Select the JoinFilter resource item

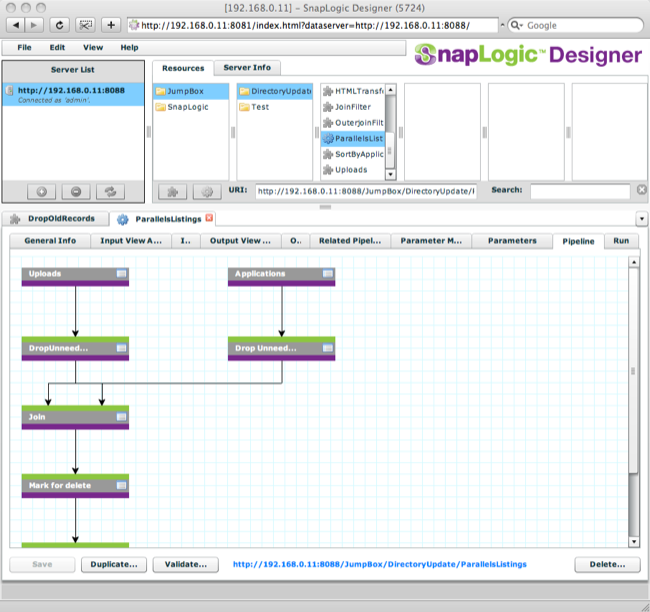353,107
